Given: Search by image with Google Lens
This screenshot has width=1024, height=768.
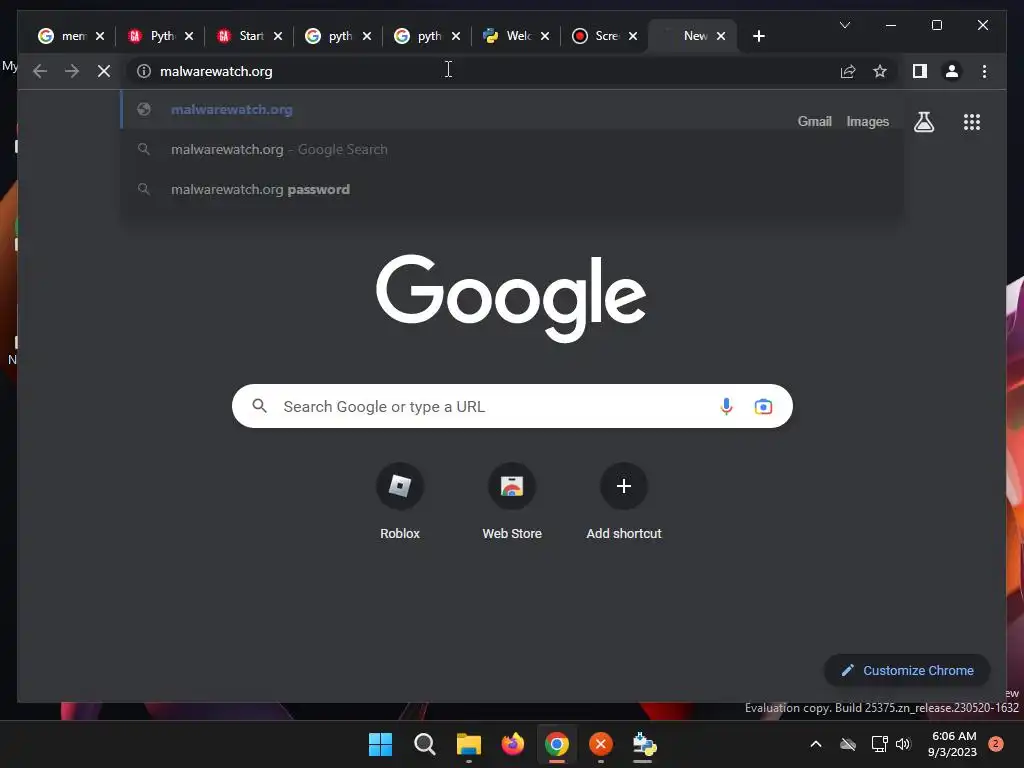Looking at the screenshot, I should tap(763, 406).
